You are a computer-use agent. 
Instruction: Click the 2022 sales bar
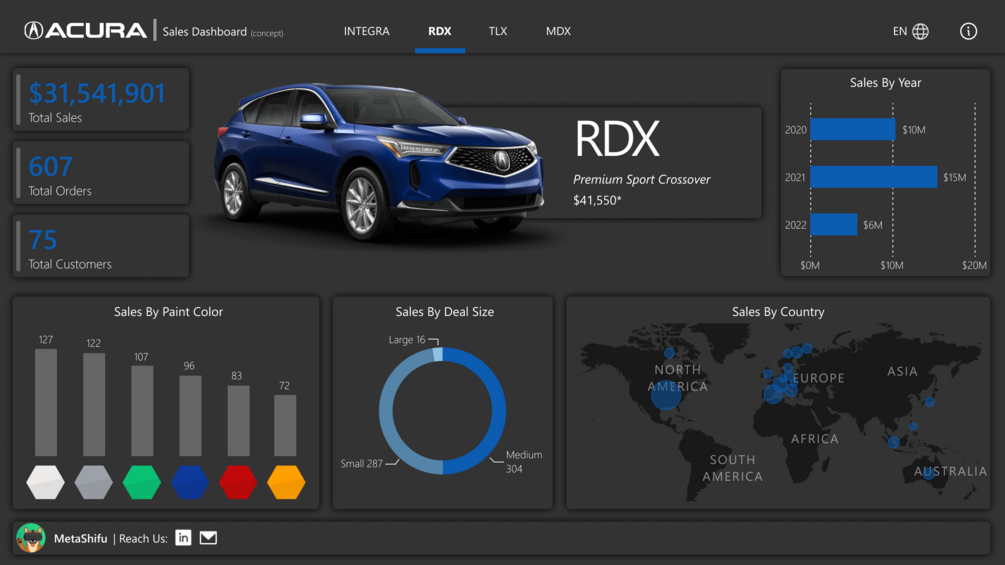[x=834, y=225]
